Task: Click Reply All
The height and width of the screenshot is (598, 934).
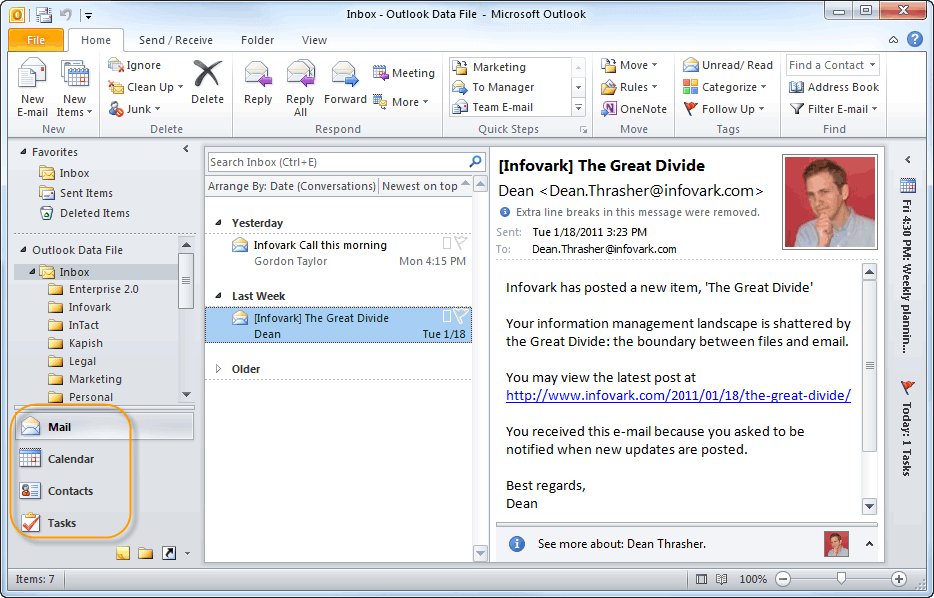Action: coord(300,88)
